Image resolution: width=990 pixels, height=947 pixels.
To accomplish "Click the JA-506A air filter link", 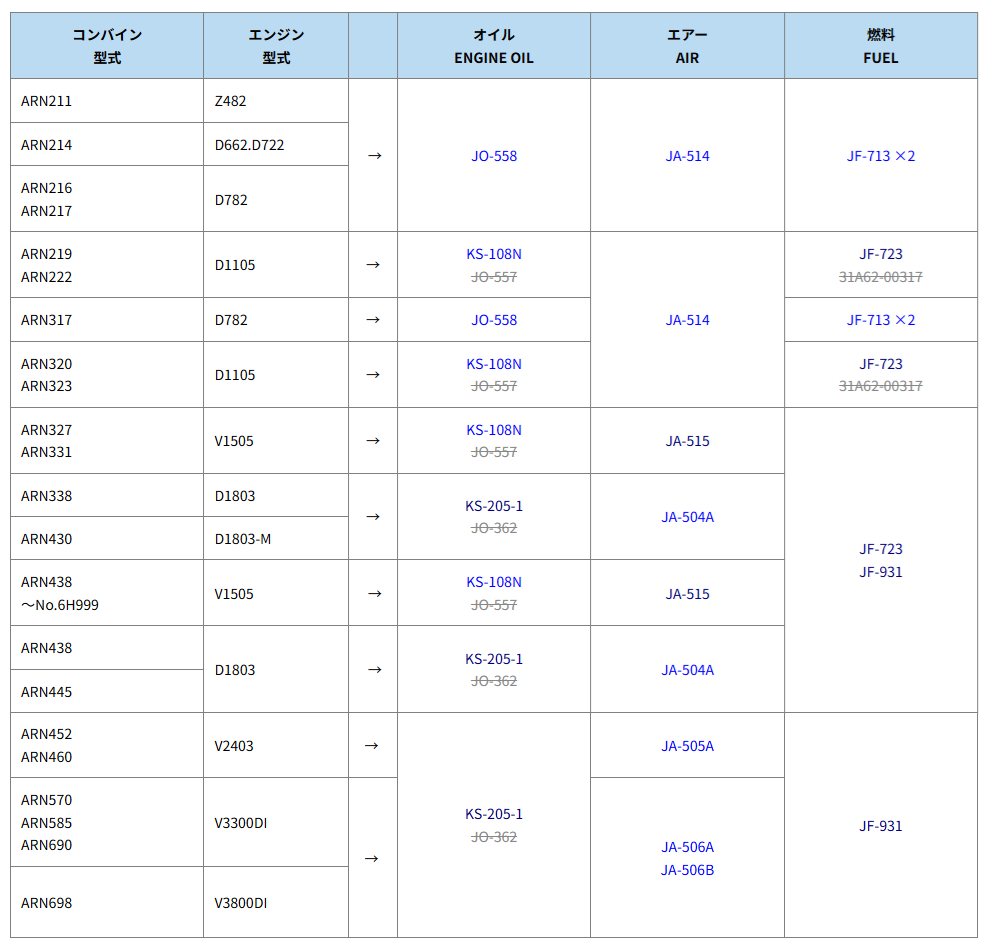I will pos(687,847).
